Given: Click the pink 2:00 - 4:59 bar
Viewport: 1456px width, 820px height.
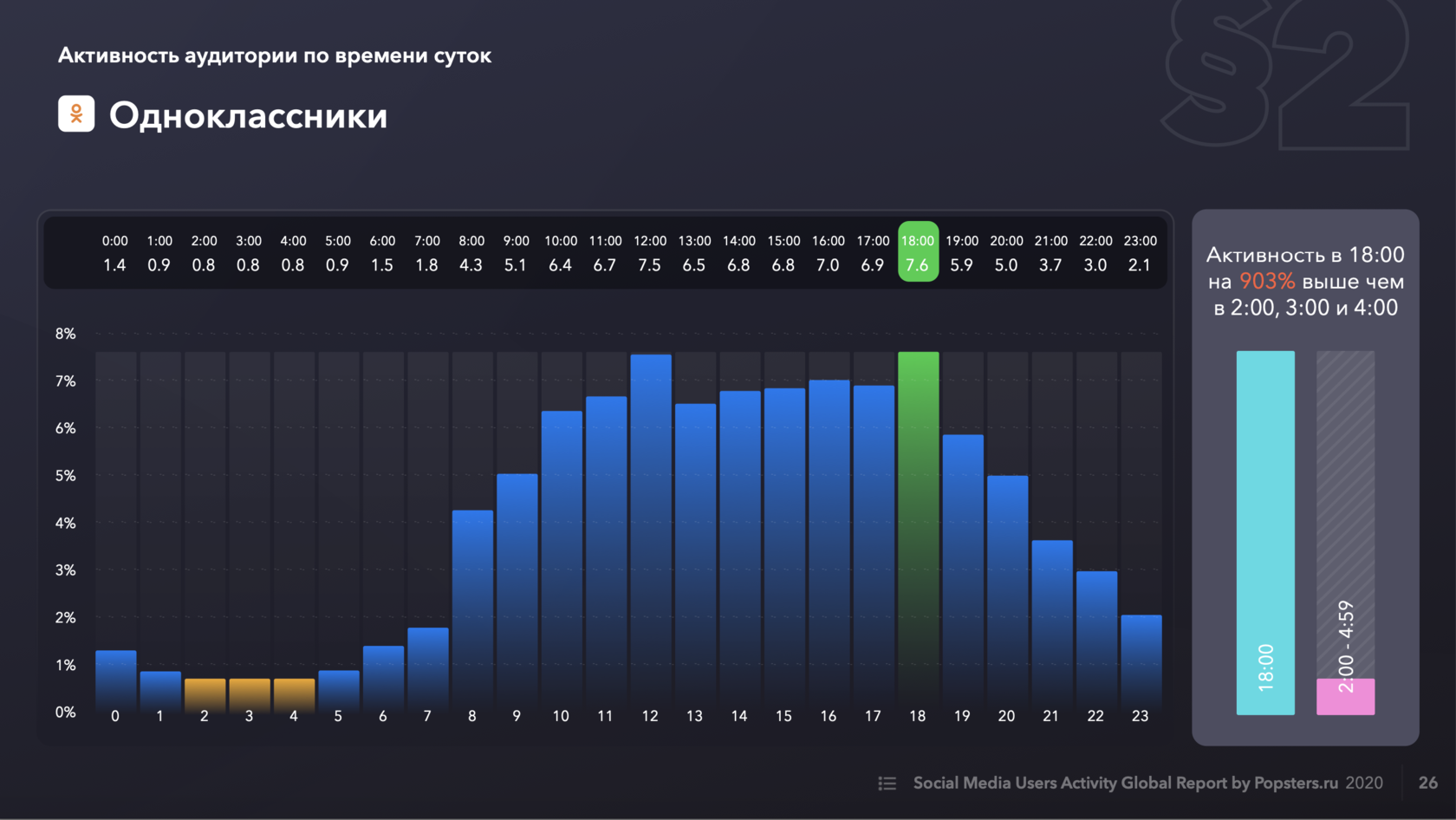Looking at the screenshot, I should 1345,697.
